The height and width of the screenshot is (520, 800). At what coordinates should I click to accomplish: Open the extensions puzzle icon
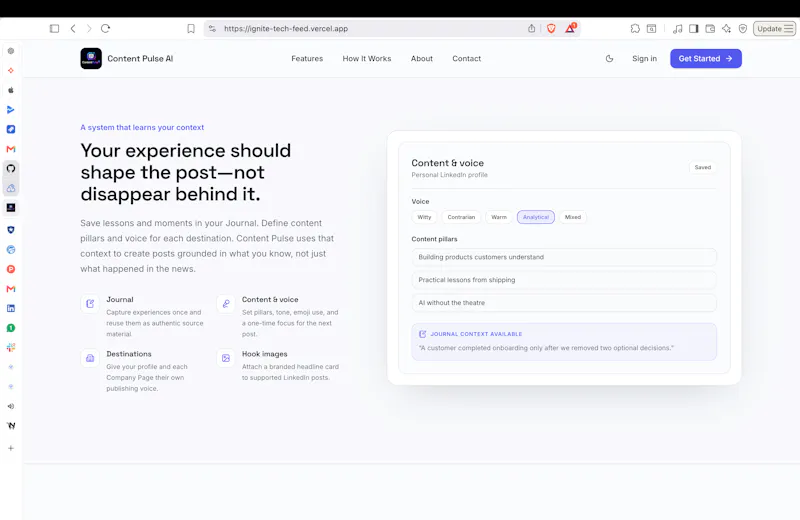coord(635,29)
